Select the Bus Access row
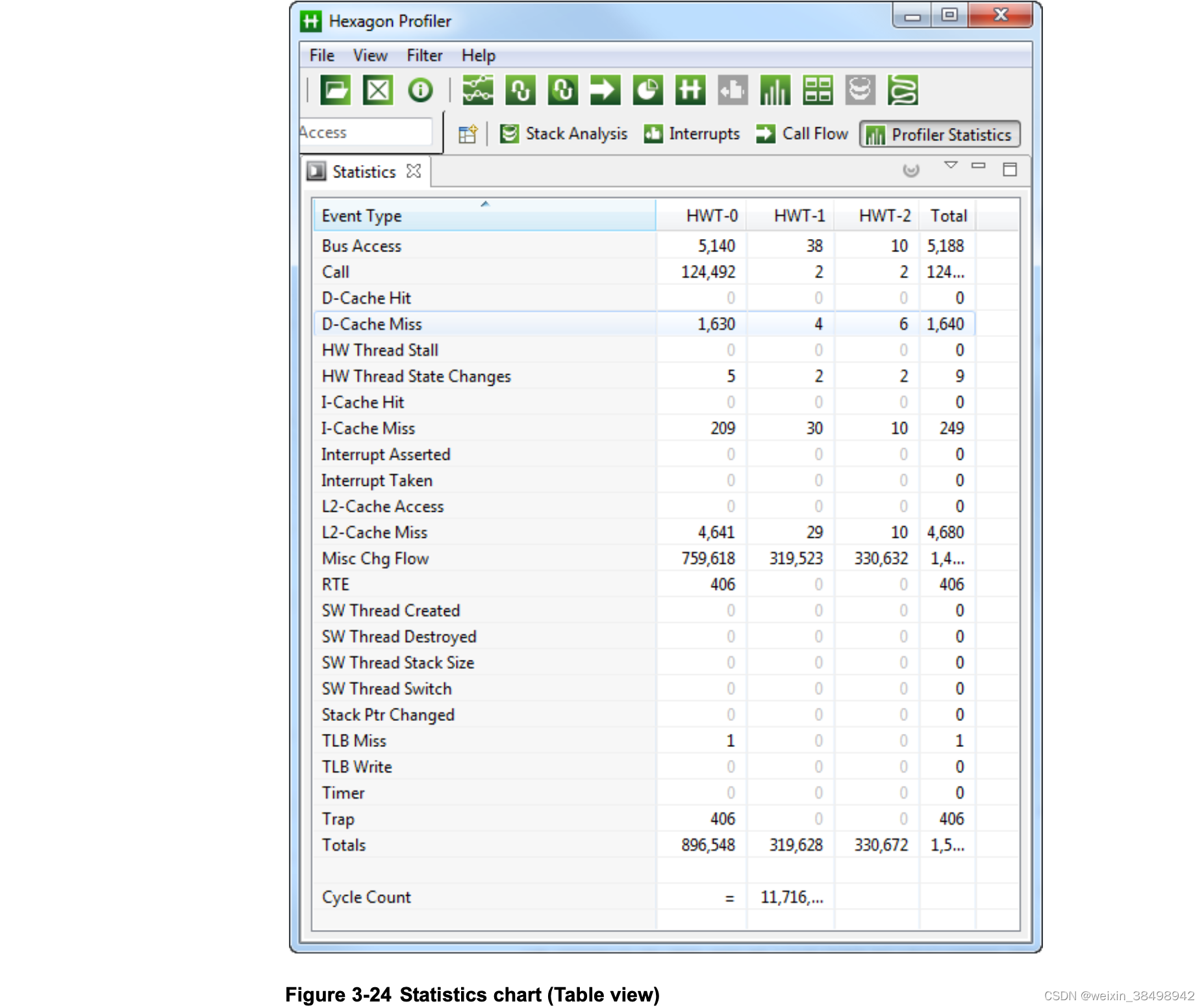This screenshot has width=1204, height=1008. 644,246
